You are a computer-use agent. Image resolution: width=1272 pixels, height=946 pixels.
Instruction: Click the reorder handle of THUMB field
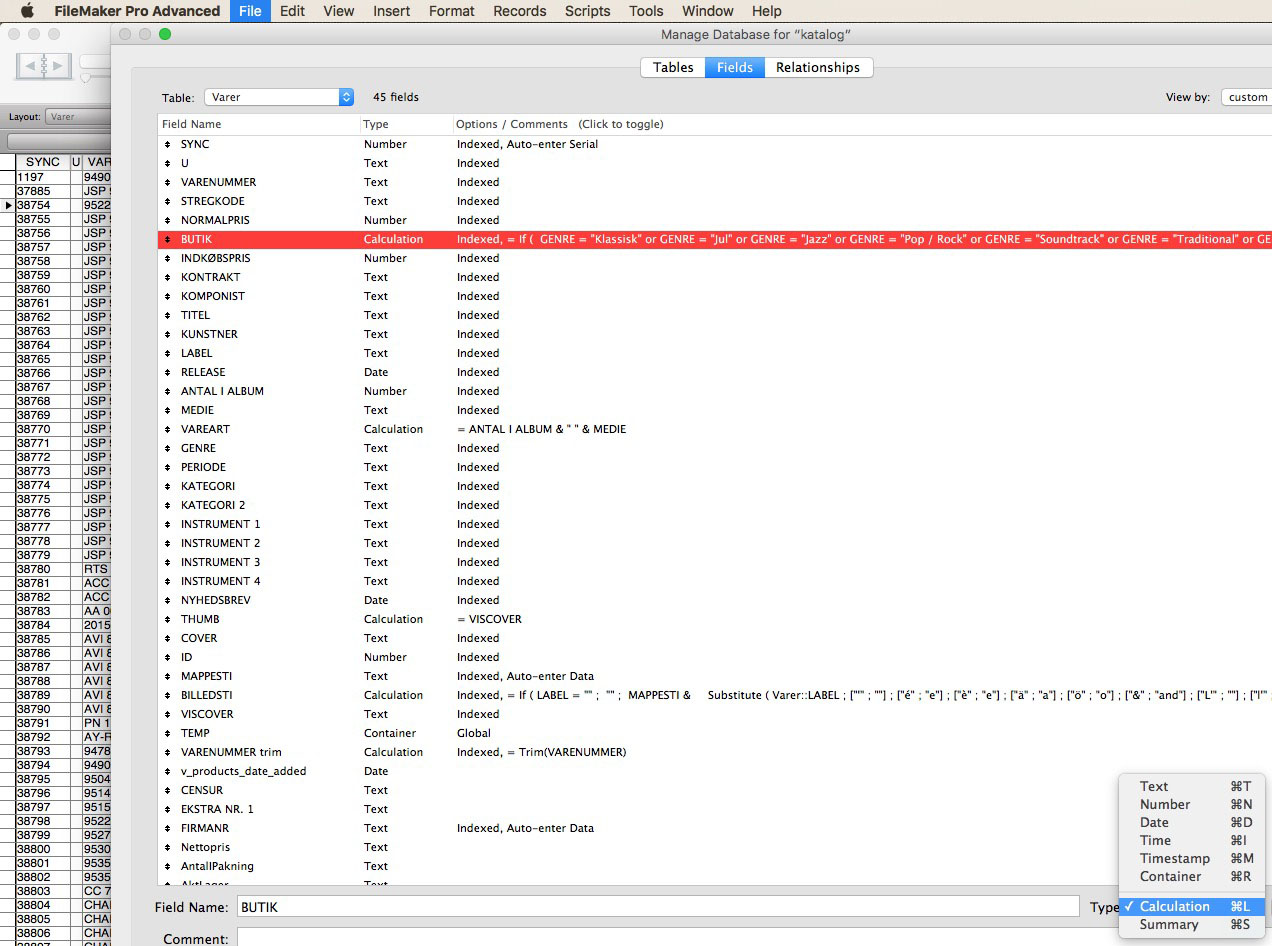tap(168, 619)
